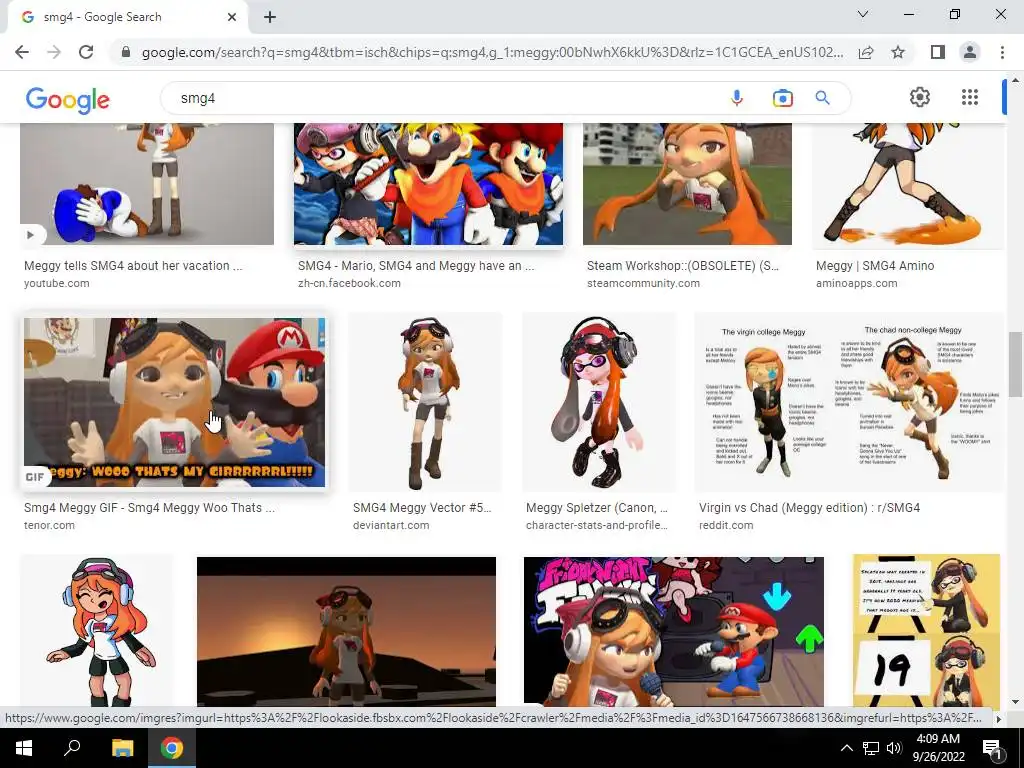
Task: Click the 'Smg4 Meggy GIF' tenor title
Action: click(x=150, y=507)
